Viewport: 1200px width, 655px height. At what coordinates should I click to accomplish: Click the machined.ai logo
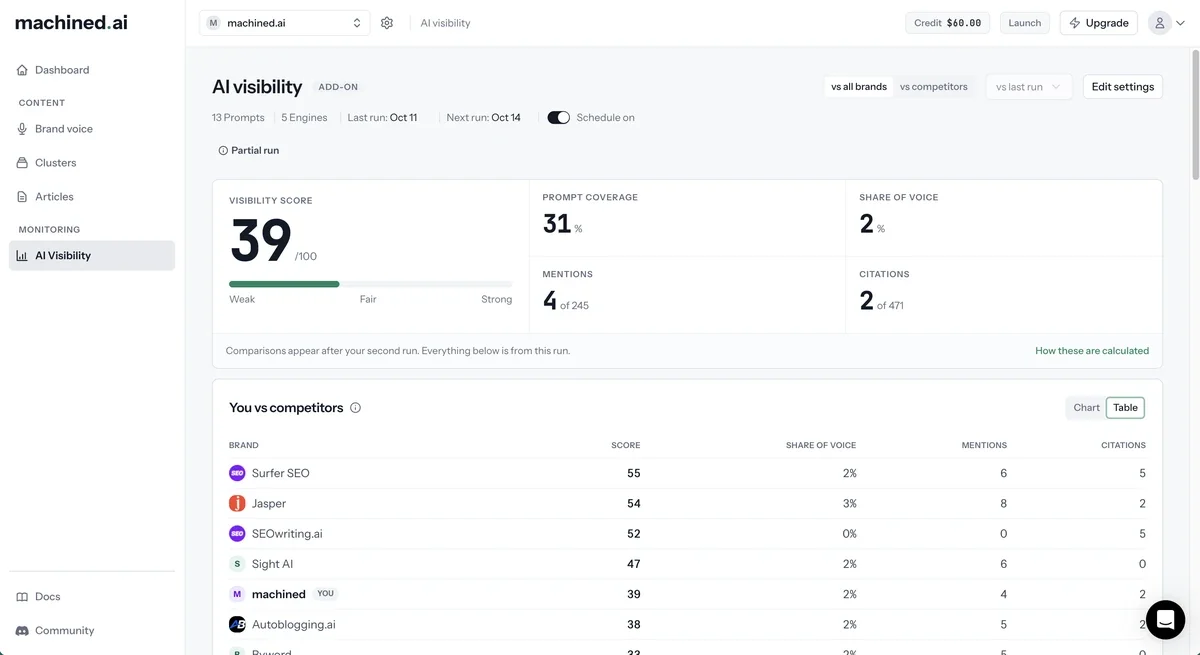click(71, 22)
